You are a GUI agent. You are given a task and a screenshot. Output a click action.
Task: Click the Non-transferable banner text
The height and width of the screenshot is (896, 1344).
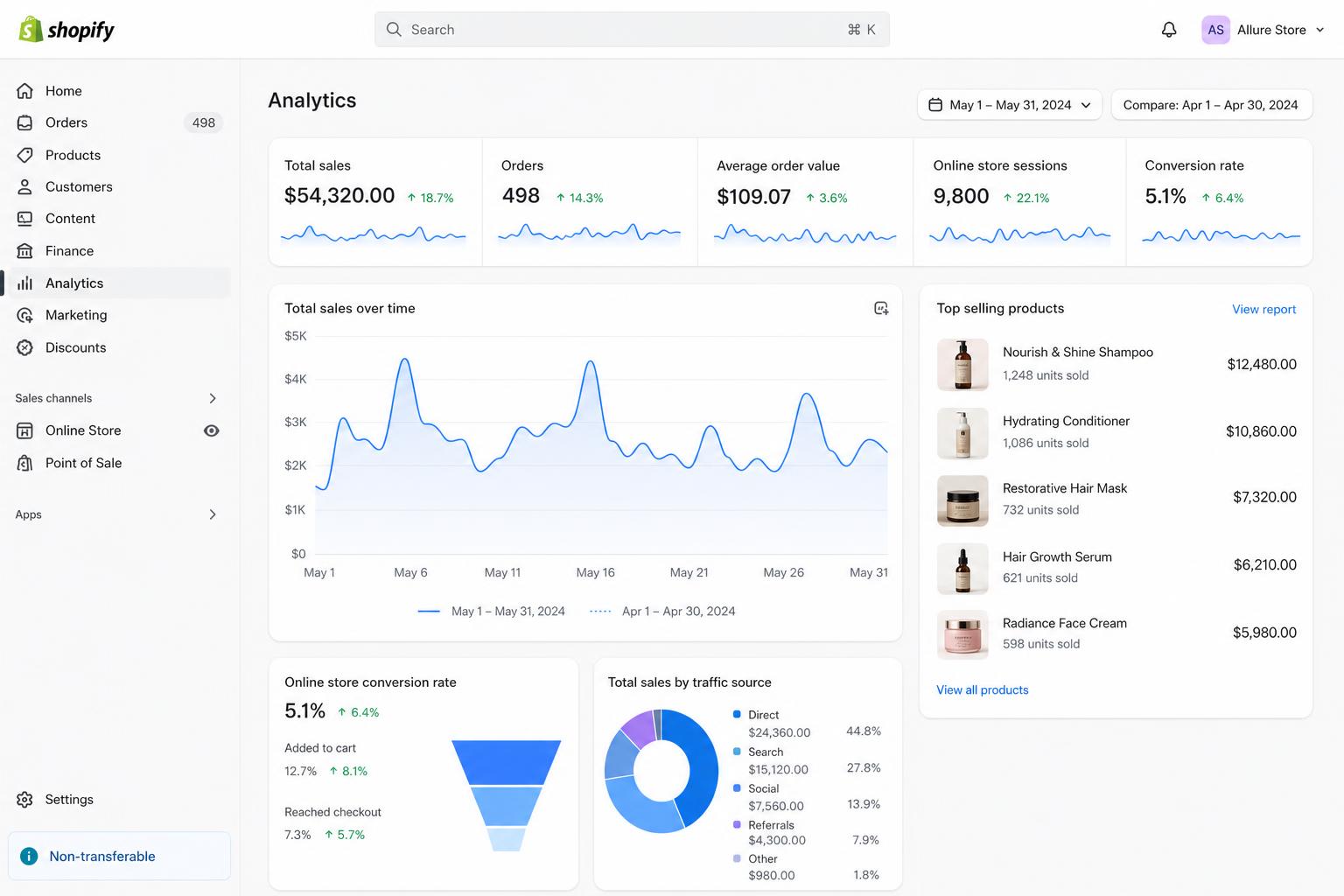click(102, 857)
